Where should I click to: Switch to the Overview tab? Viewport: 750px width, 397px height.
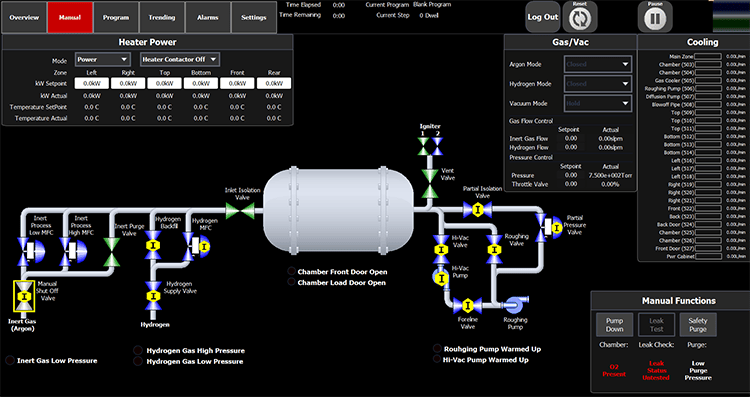pos(24,17)
